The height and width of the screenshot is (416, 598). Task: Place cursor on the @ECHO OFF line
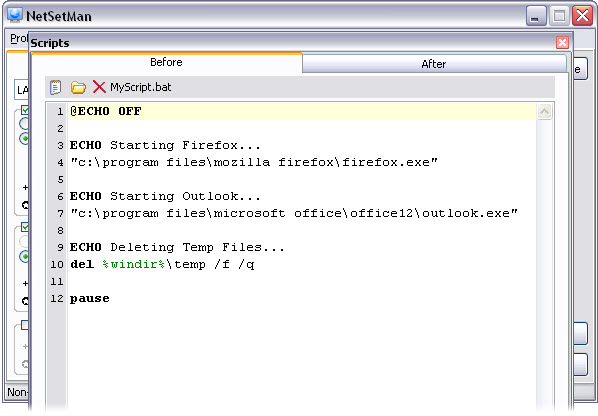point(302,111)
